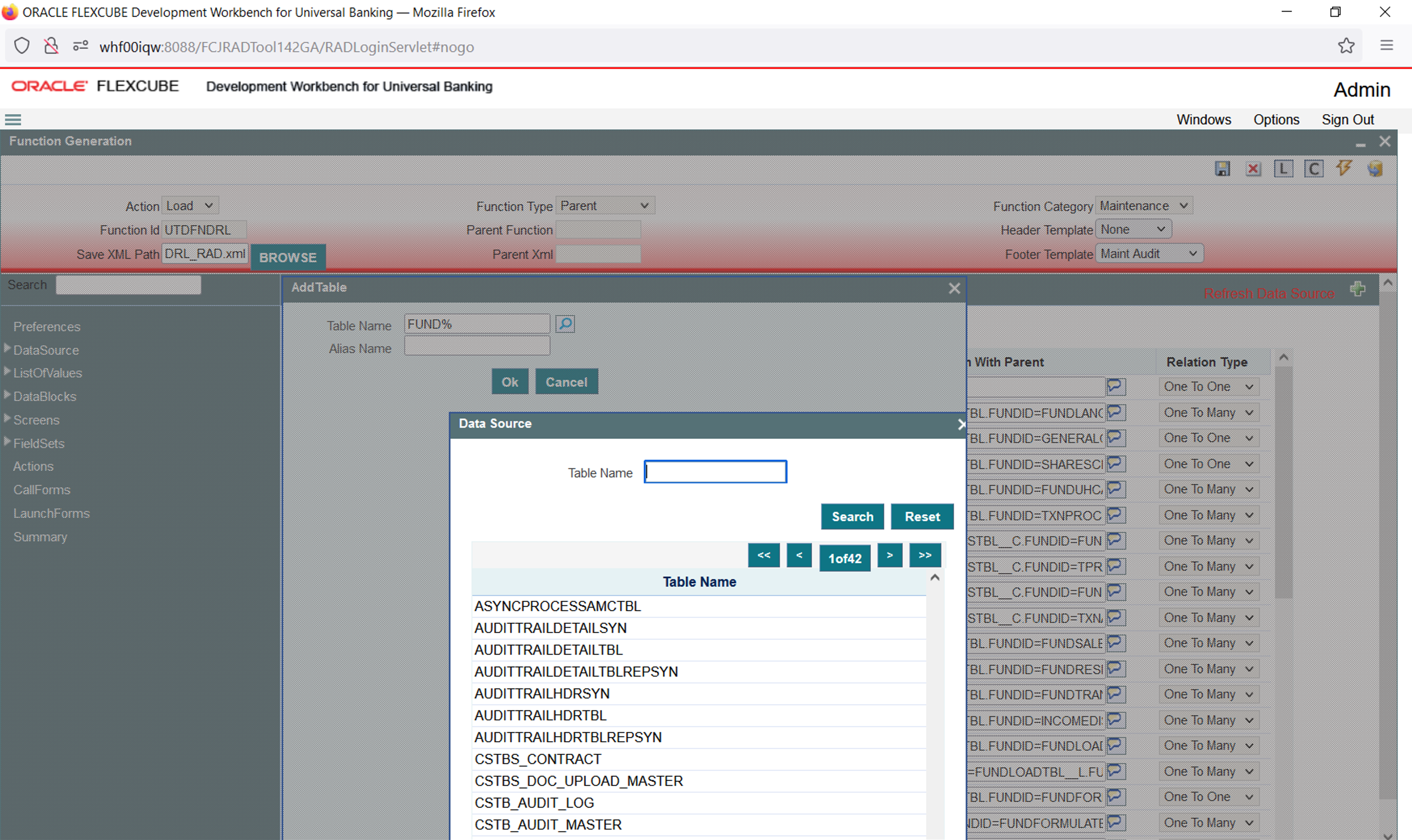Click the lightning bolt generate icon
Image resolution: width=1412 pixels, height=840 pixels.
(x=1344, y=168)
